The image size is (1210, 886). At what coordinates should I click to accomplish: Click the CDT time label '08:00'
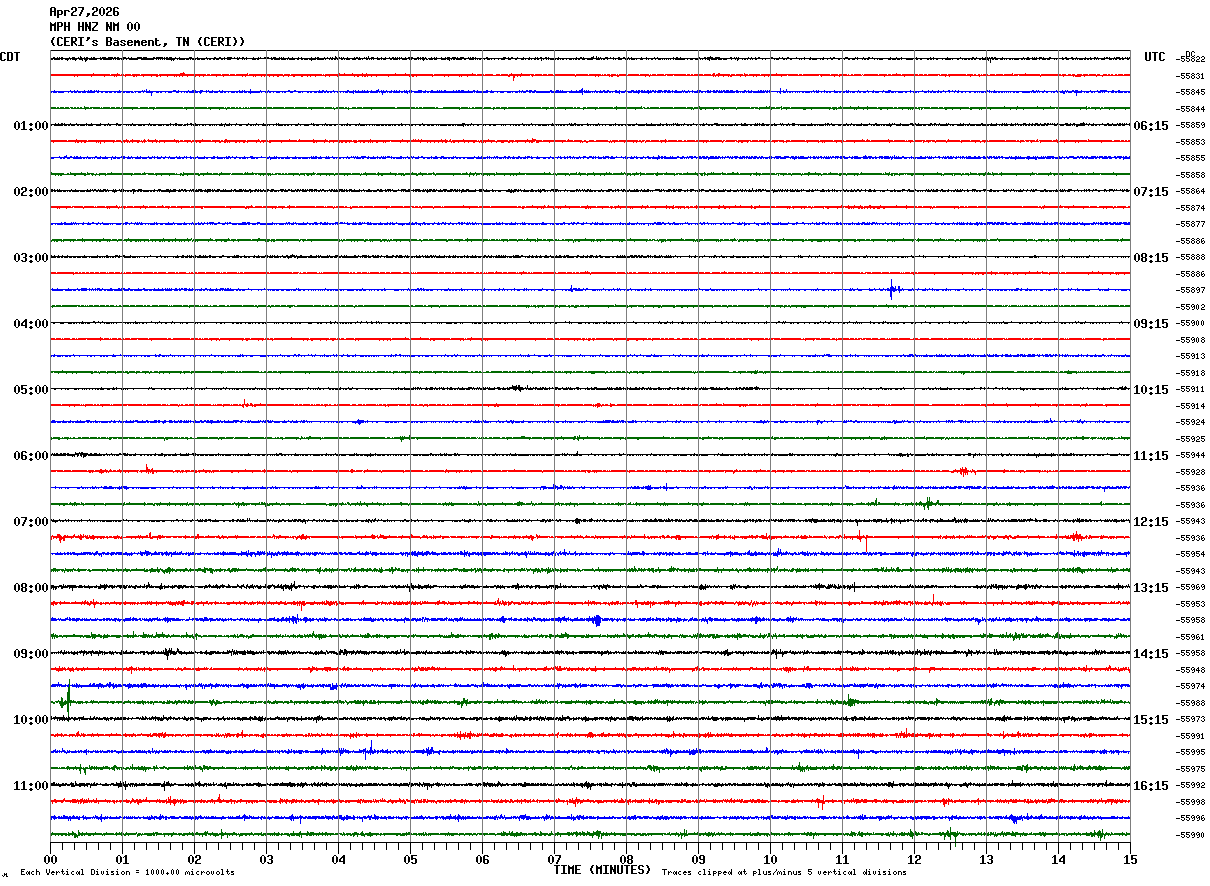[x=31, y=588]
